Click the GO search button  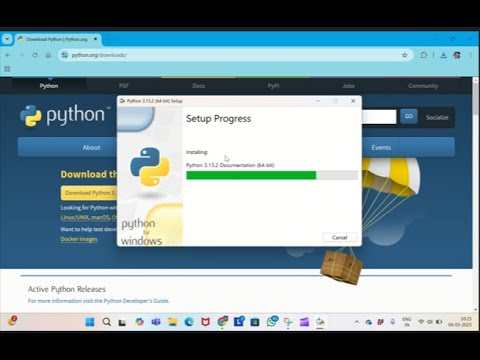point(409,116)
